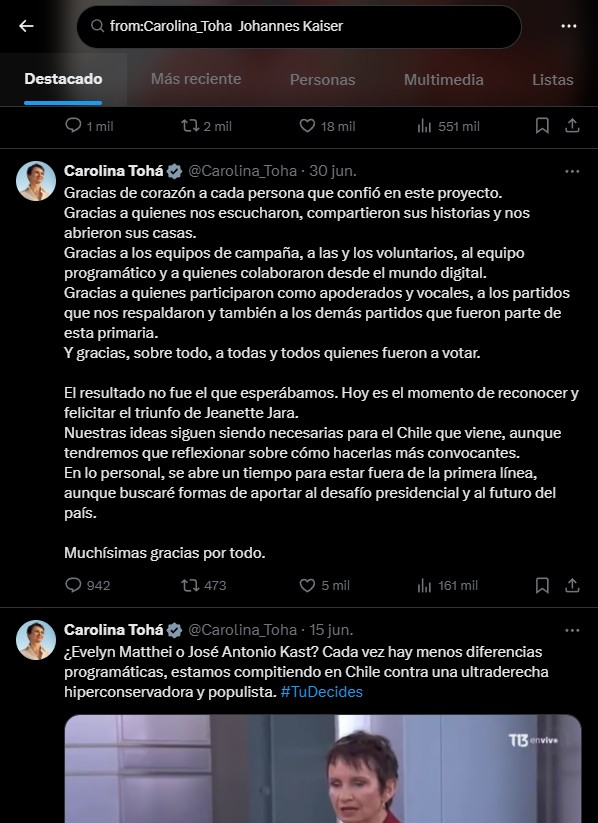Go back using the left arrow icon
Viewport: 598px width, 823px height.
pyautogui.click(x=26, y=26)
